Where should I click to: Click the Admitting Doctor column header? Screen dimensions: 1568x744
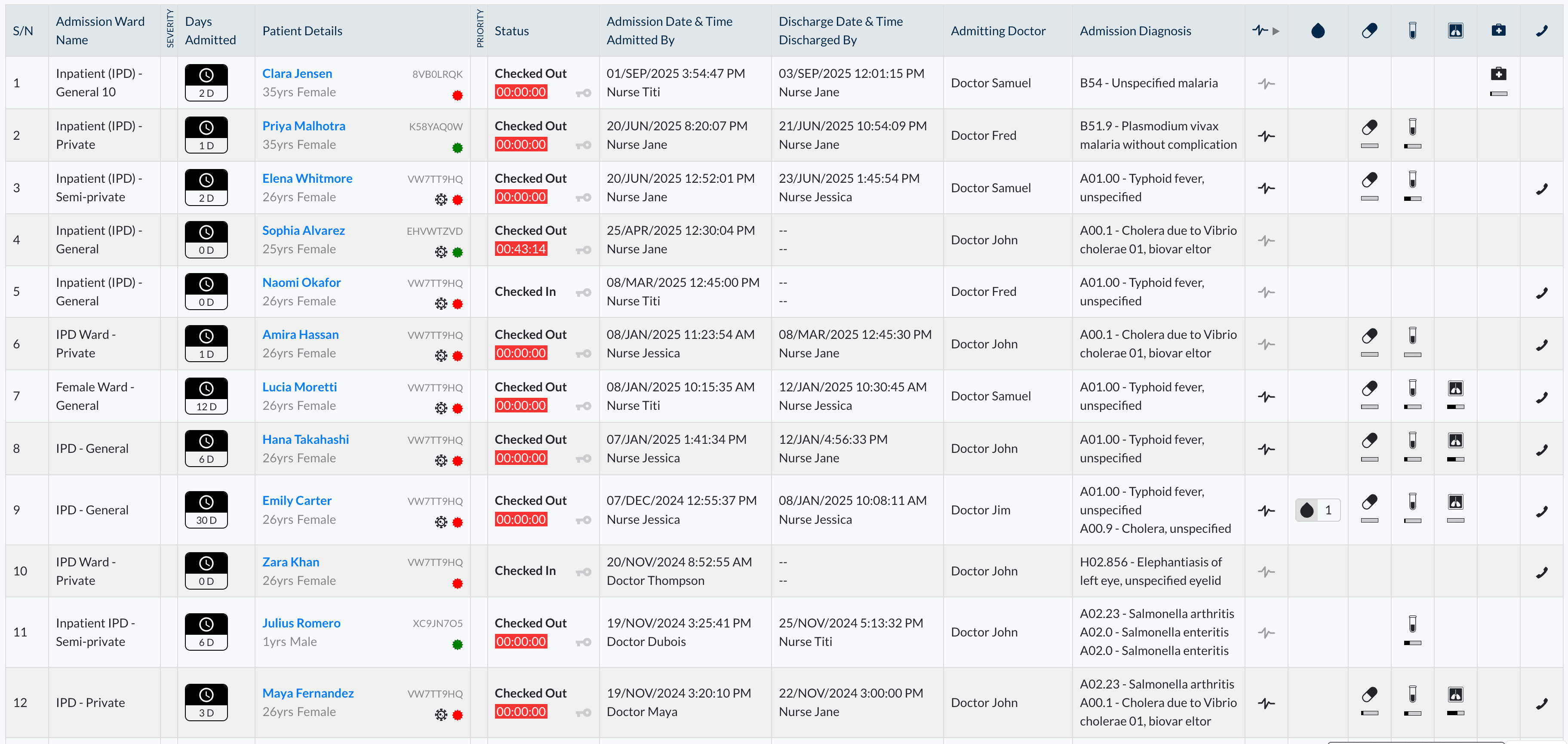click(998, 31)
